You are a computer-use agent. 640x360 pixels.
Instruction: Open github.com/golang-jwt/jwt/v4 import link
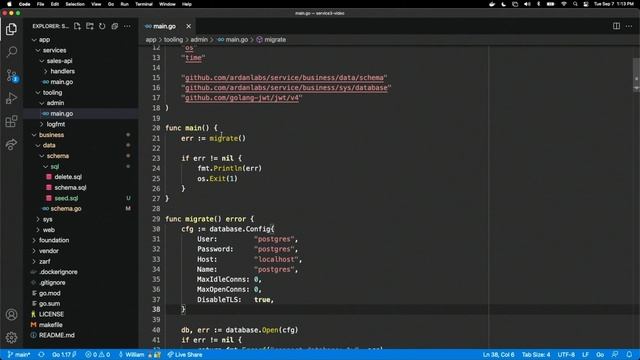click(242, 98)
